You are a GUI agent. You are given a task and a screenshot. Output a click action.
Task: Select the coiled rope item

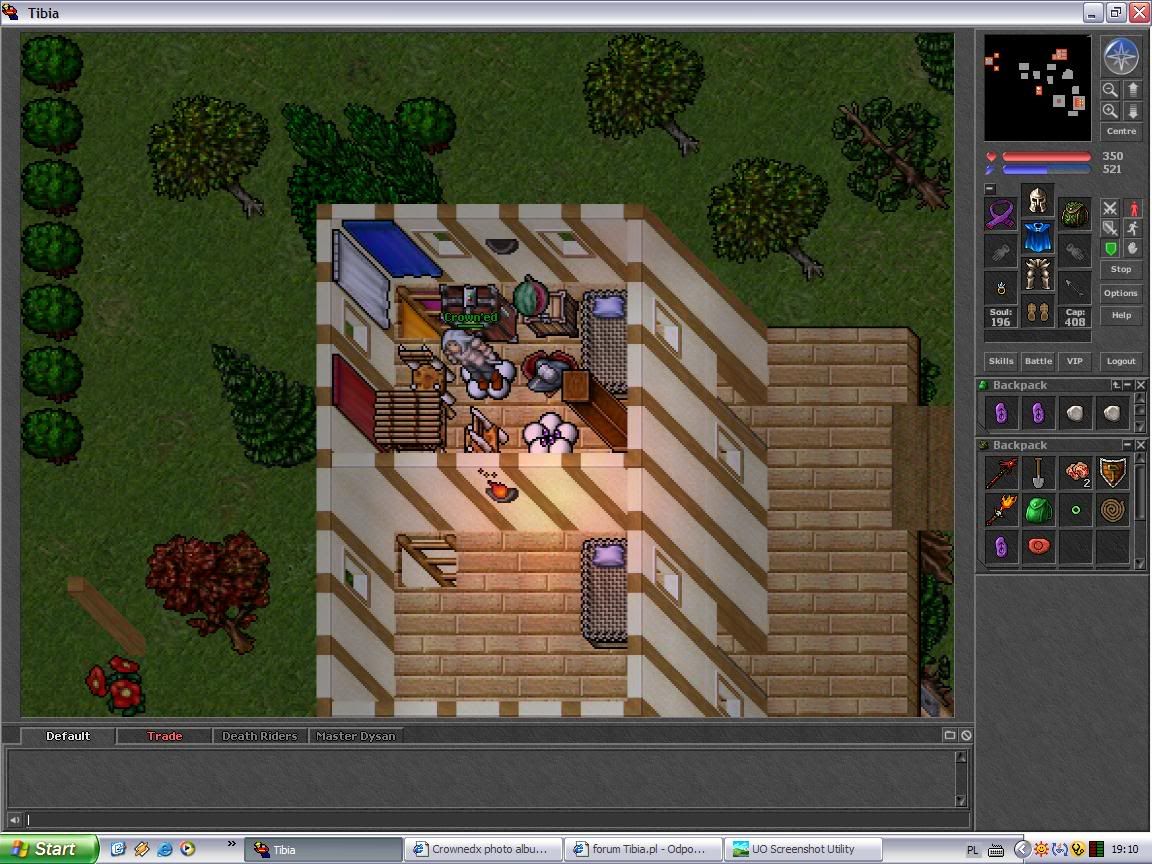point(1112,510)
